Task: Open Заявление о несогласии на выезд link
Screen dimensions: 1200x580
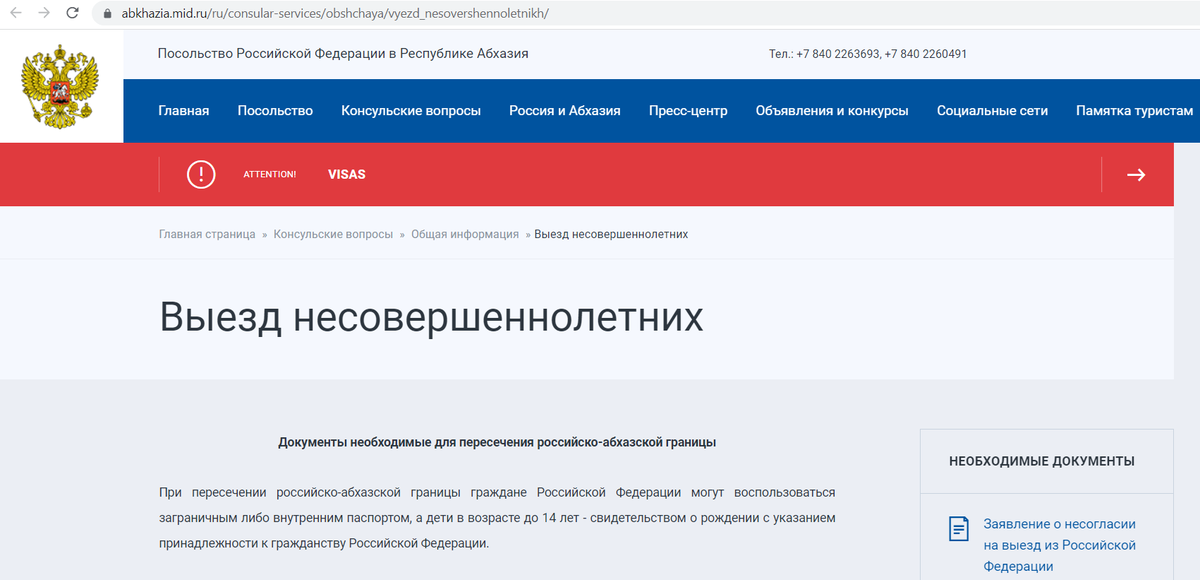Action: tap(1060, 545)
